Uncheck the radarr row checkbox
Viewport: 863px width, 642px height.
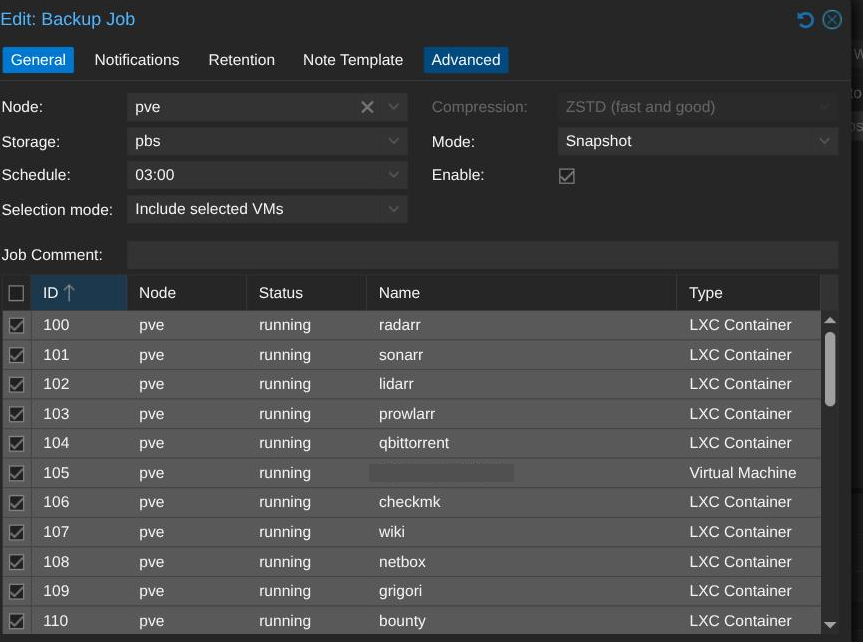click(17, 325)
